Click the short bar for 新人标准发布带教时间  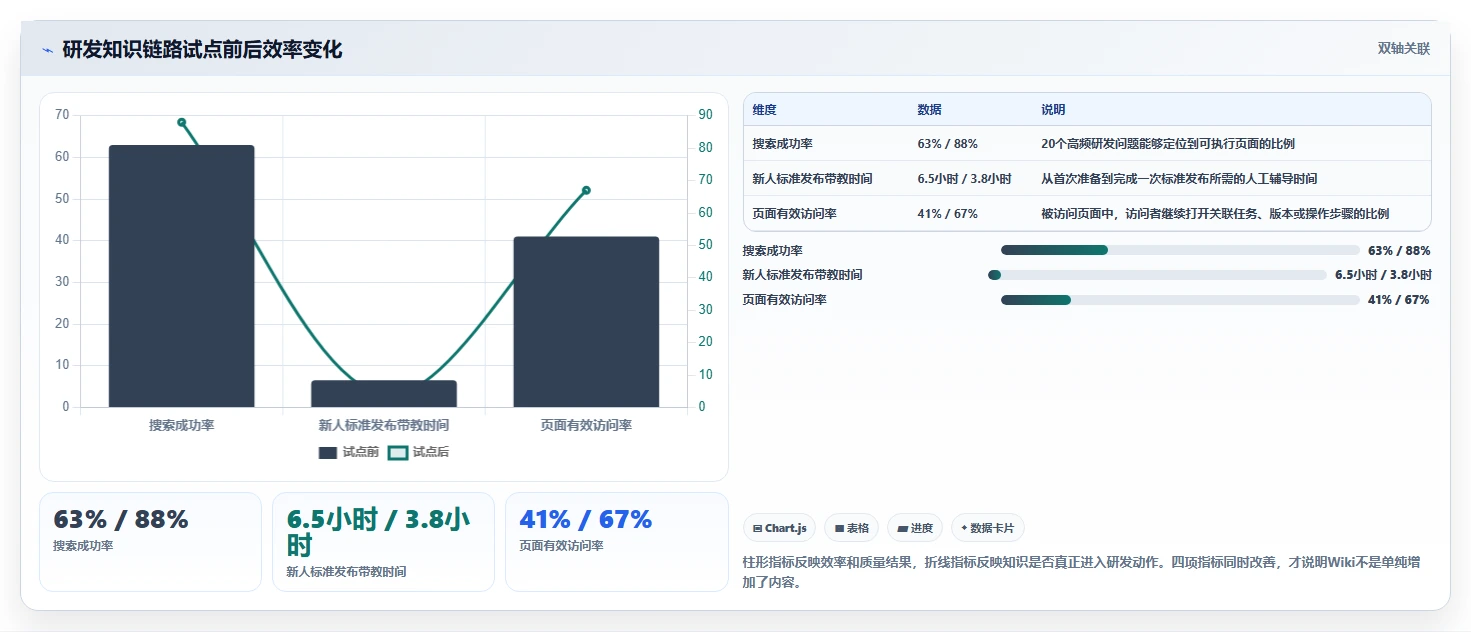pyautogui.click(x=384, y=394)
